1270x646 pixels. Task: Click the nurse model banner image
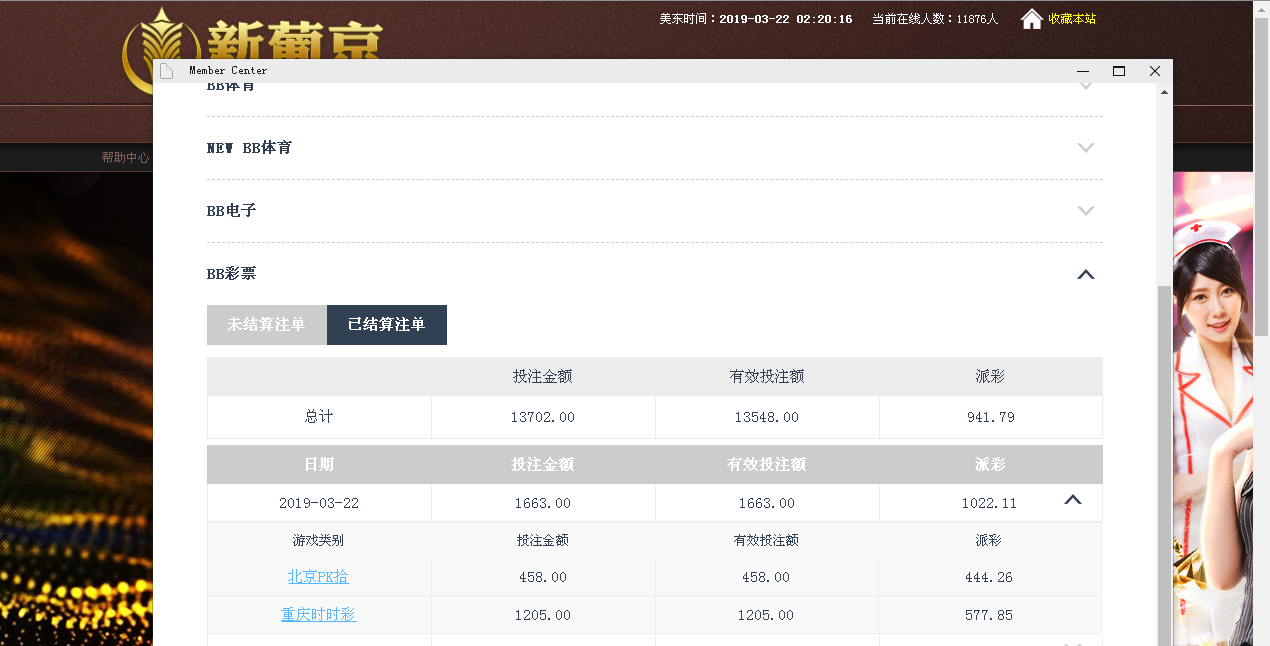1212,409
